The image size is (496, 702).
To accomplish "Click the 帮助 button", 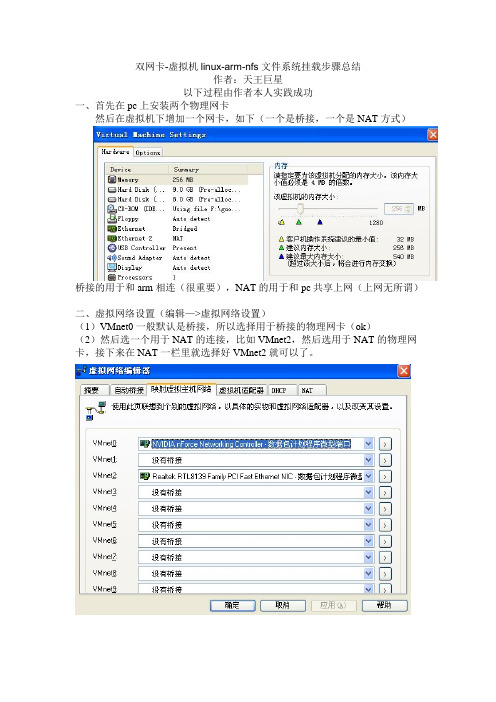I will coord(384,605).
